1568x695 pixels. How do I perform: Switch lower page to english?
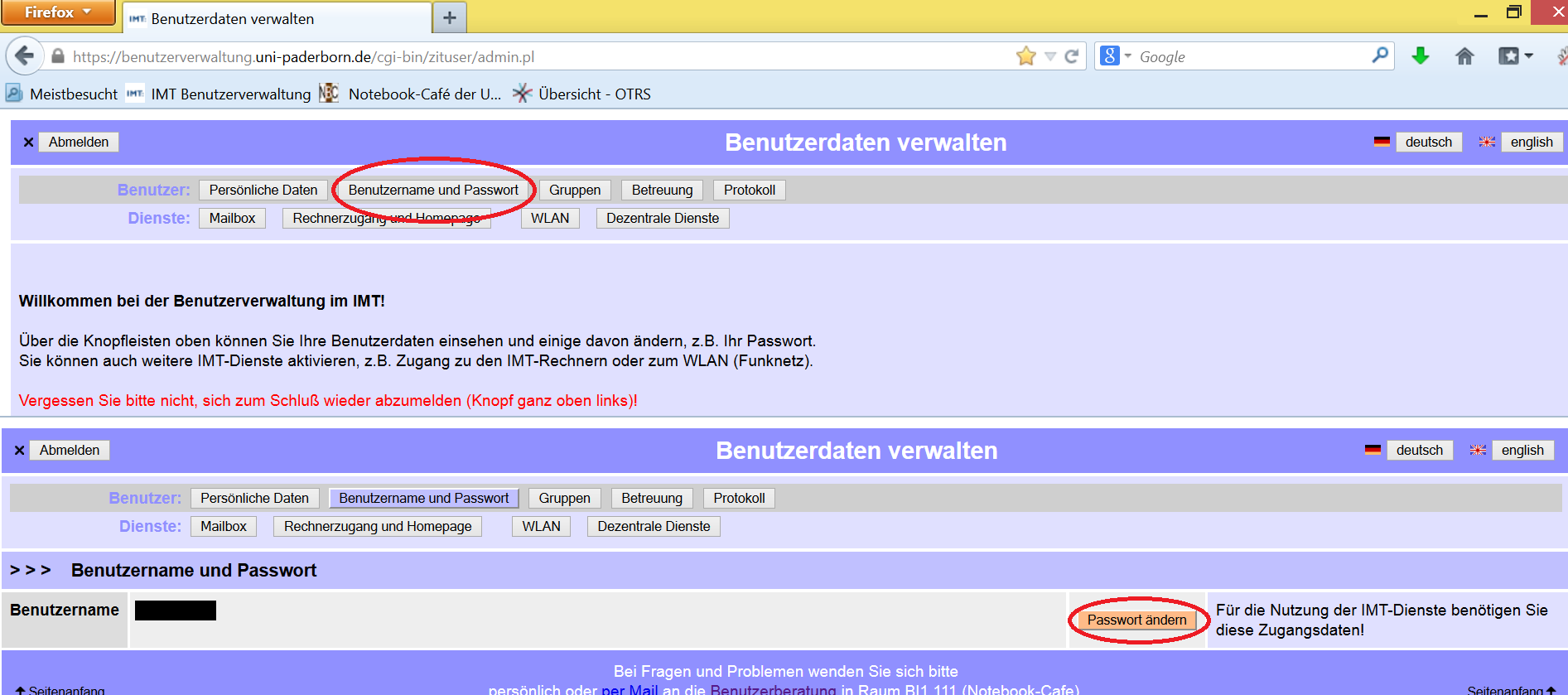[1522, 450]
